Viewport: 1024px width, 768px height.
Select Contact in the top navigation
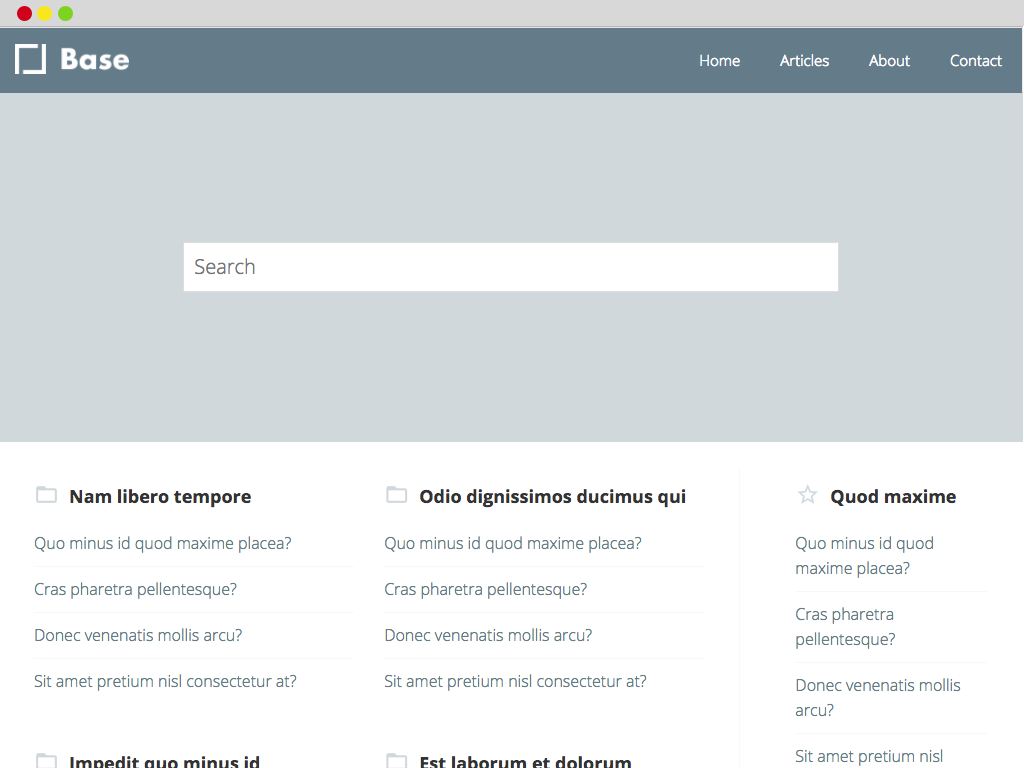pos(975,61)
